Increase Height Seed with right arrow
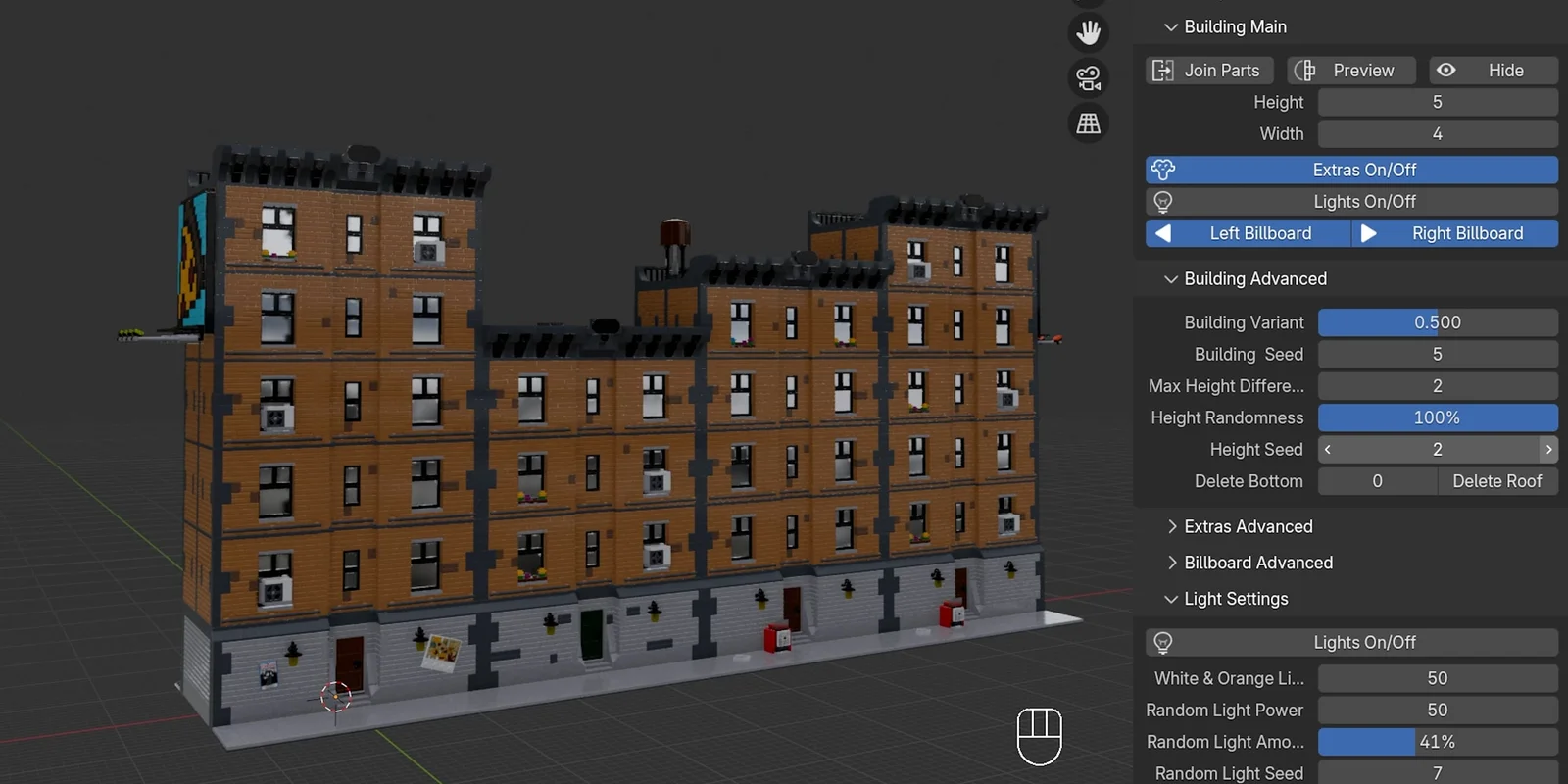Screen dimensions: 1568x784 coord(1548,450)
